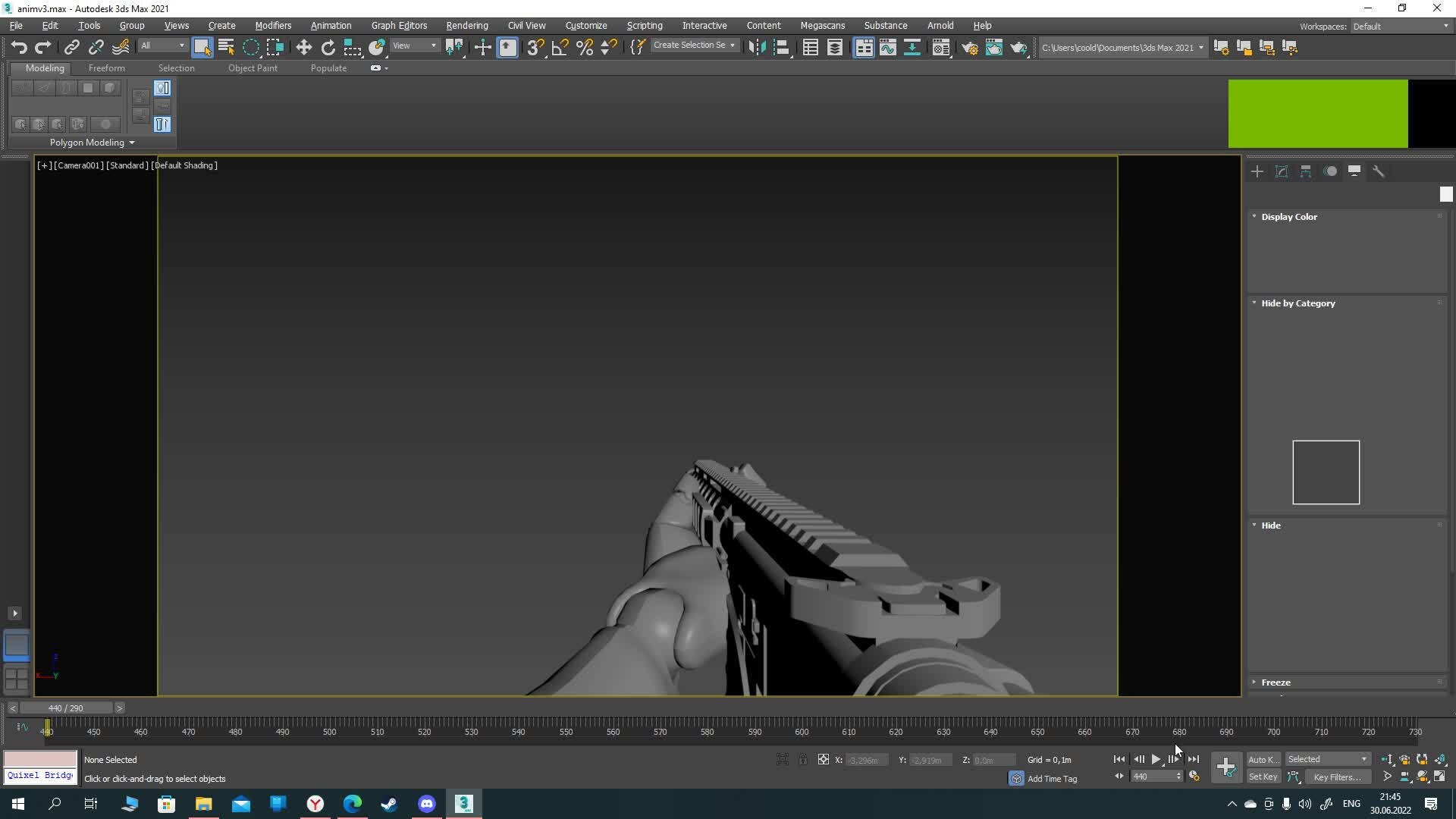The image size is (1456, 819).
Task: Play the animation
Action: [x=1156, y=759]
